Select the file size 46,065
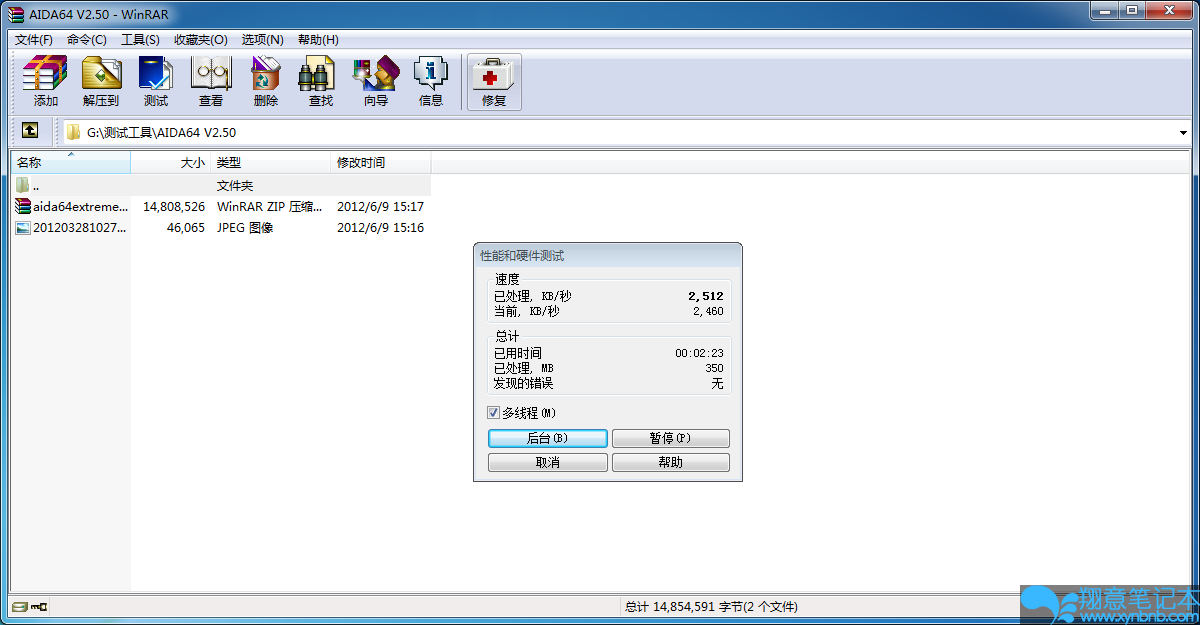Image resolution: width=1200 pixels, height=625 pixels. [x=185, y=227]
